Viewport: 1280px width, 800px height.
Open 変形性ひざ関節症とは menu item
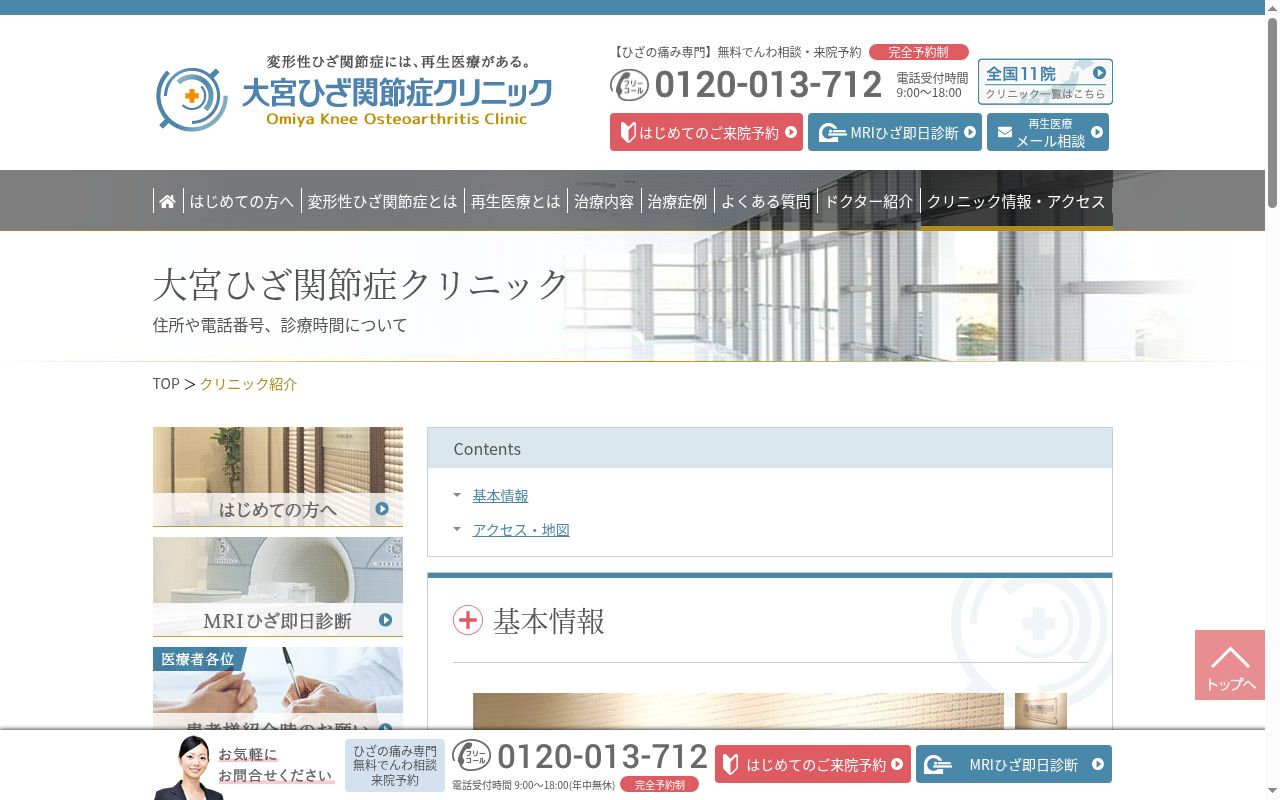382,201
